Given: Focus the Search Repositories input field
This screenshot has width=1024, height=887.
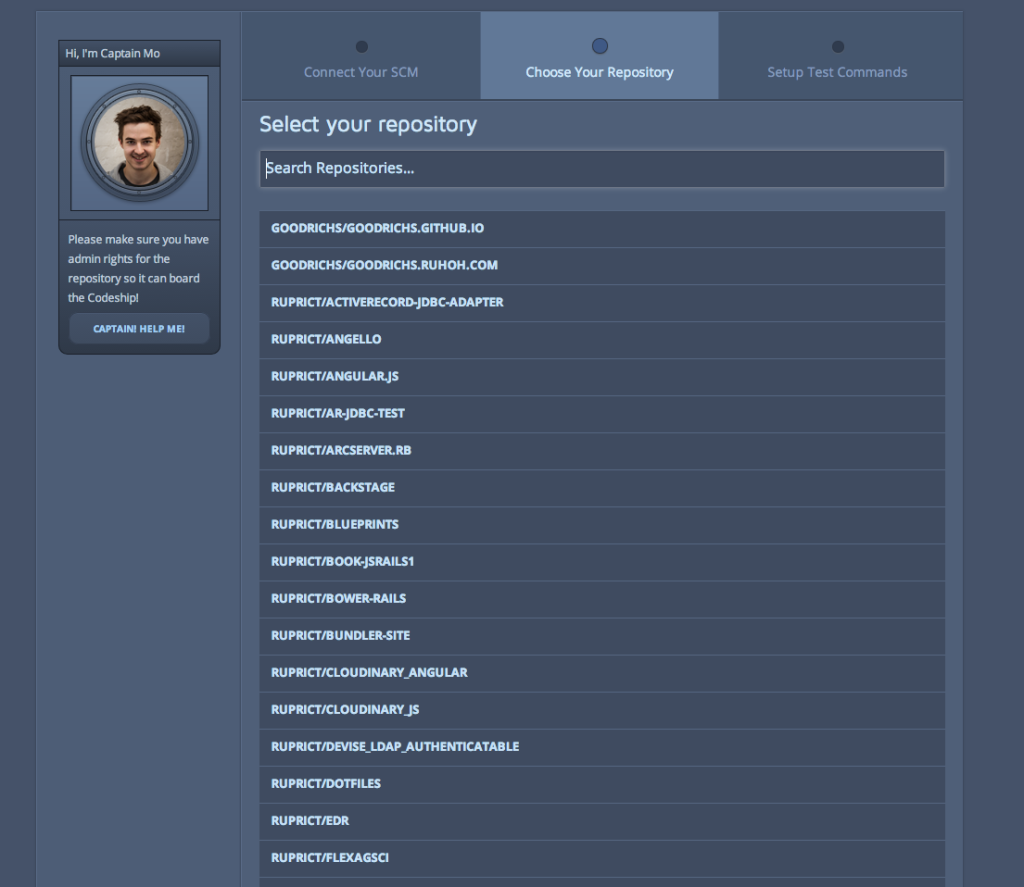Looking at the screenshot, I should click(602, 169).
